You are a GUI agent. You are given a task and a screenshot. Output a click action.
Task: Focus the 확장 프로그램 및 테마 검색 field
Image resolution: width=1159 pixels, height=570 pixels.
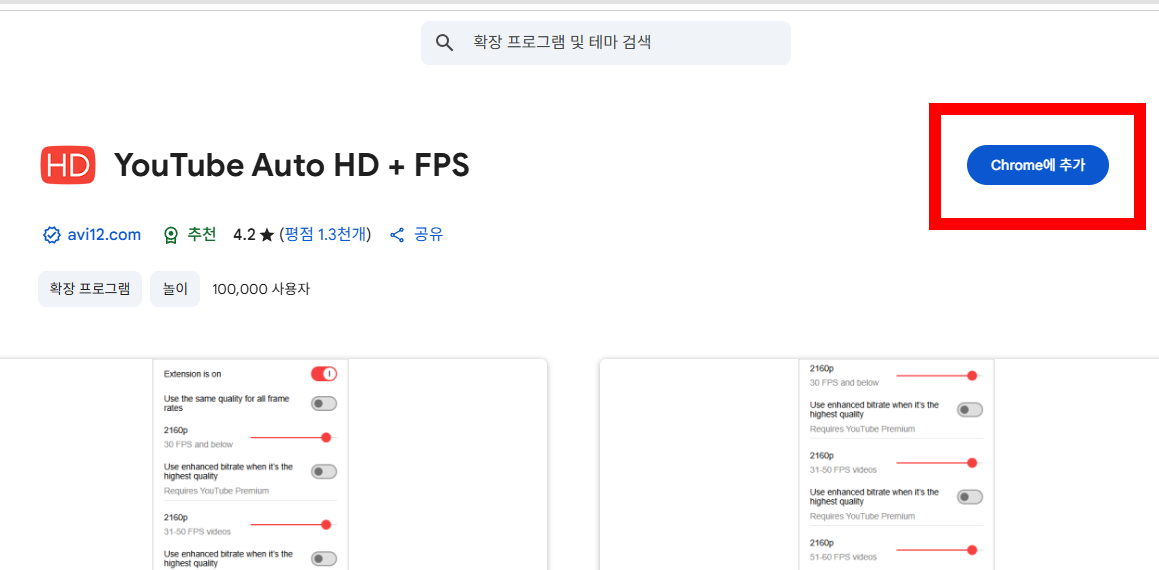[x=605, y=43]
